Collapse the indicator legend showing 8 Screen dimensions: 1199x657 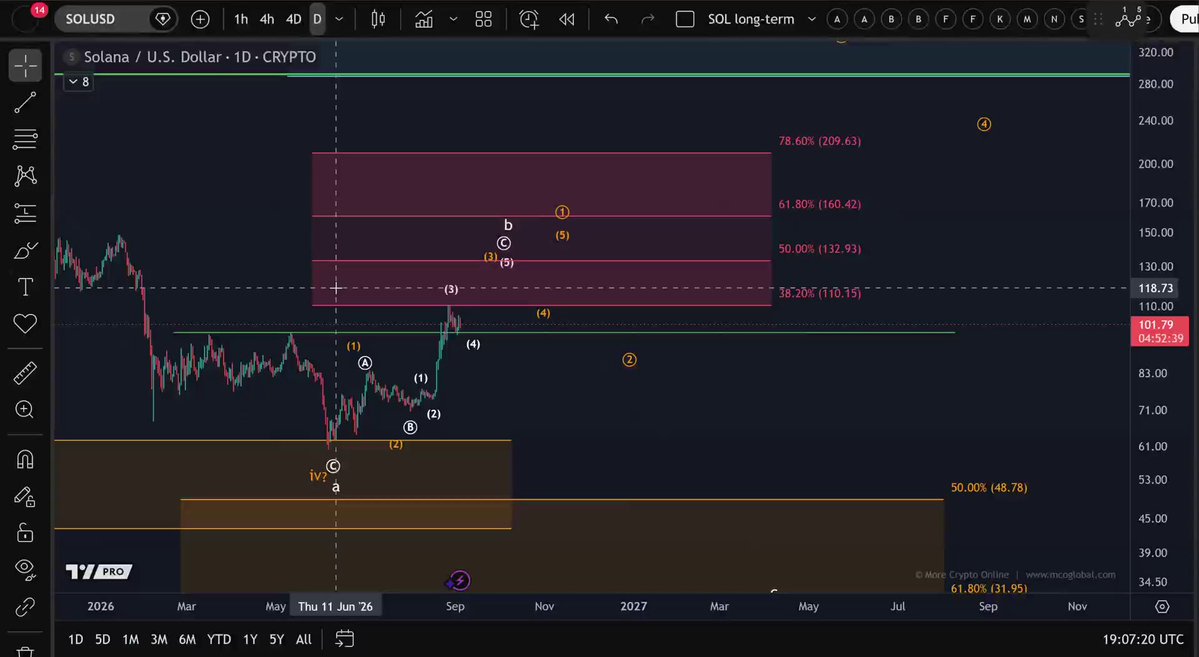pyautogui.click(x=78, y=82)
